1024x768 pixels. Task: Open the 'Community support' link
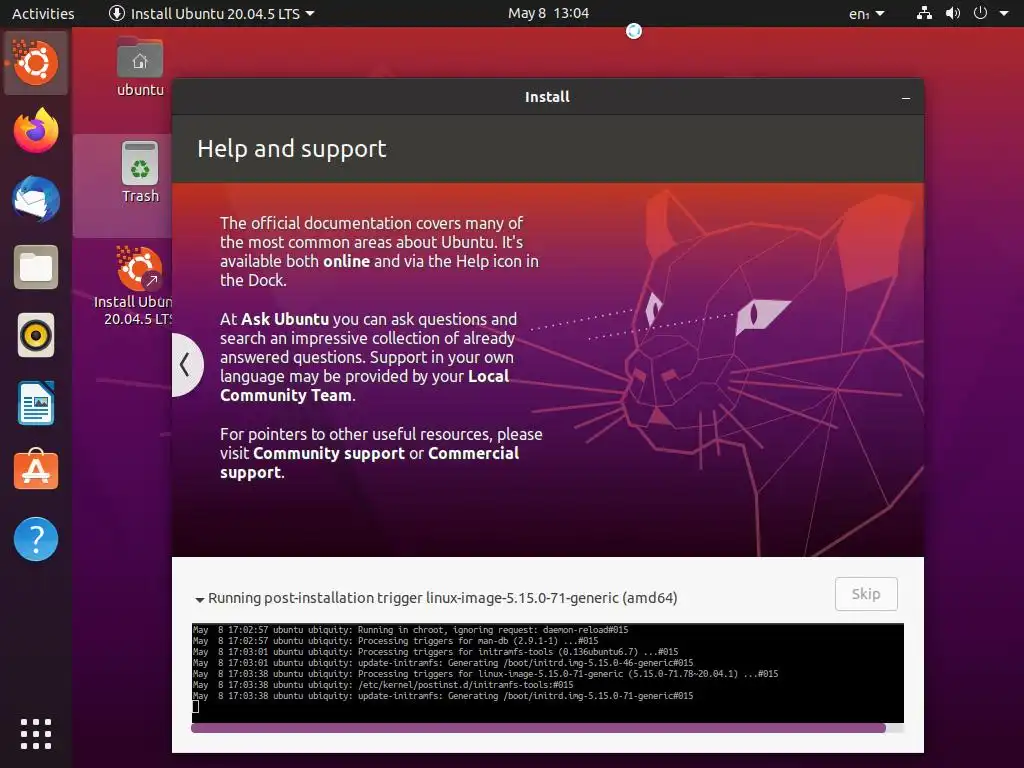328,453
